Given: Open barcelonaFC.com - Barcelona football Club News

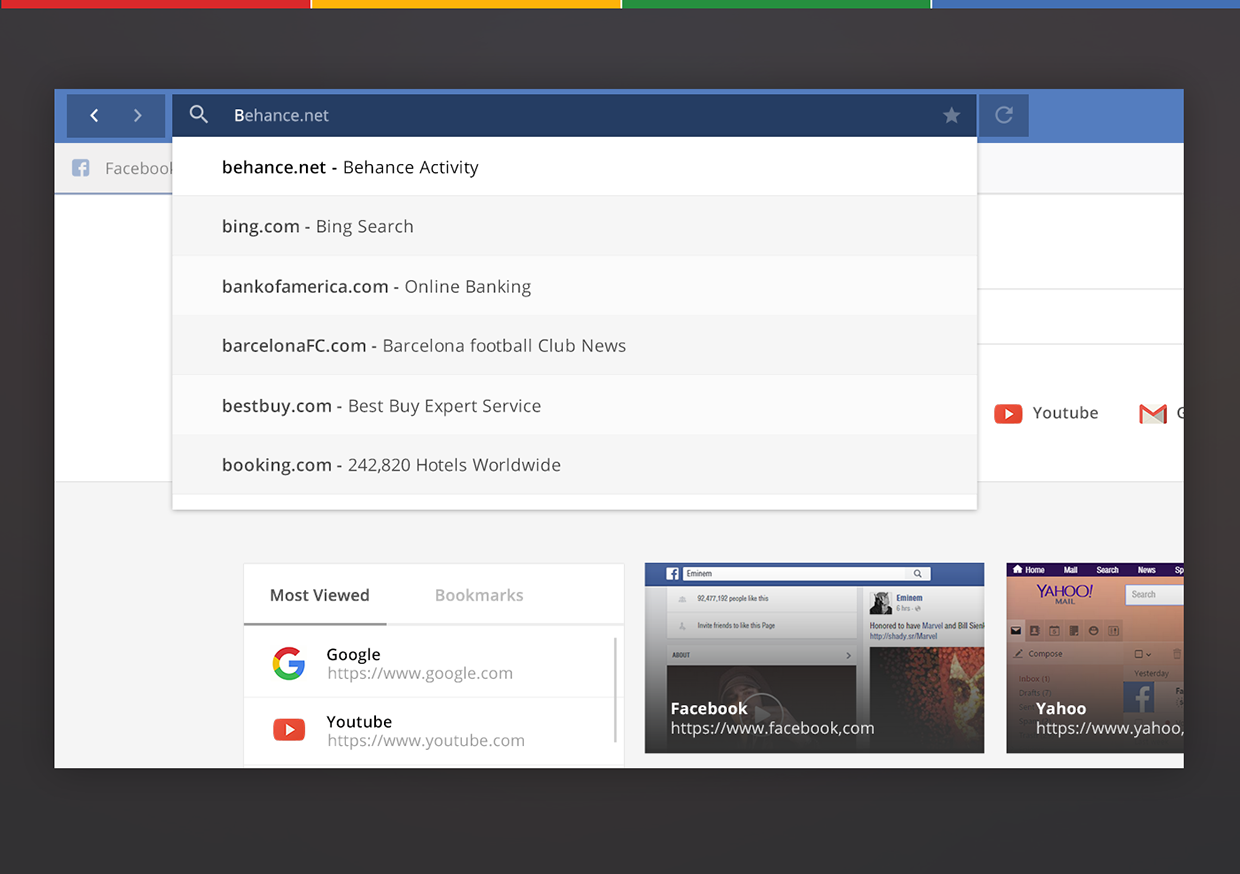Looking at the screenshot, I should coord(575,345).
